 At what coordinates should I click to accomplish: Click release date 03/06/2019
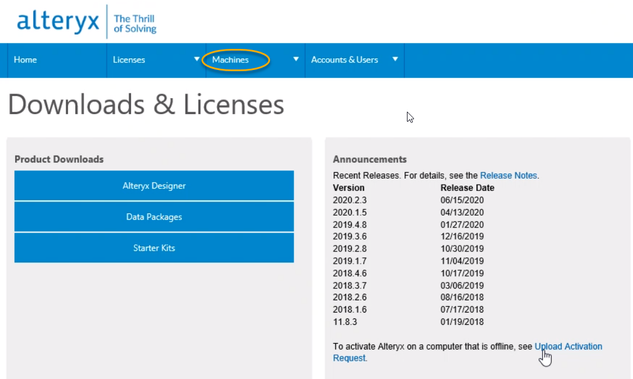tap(462, 285)
